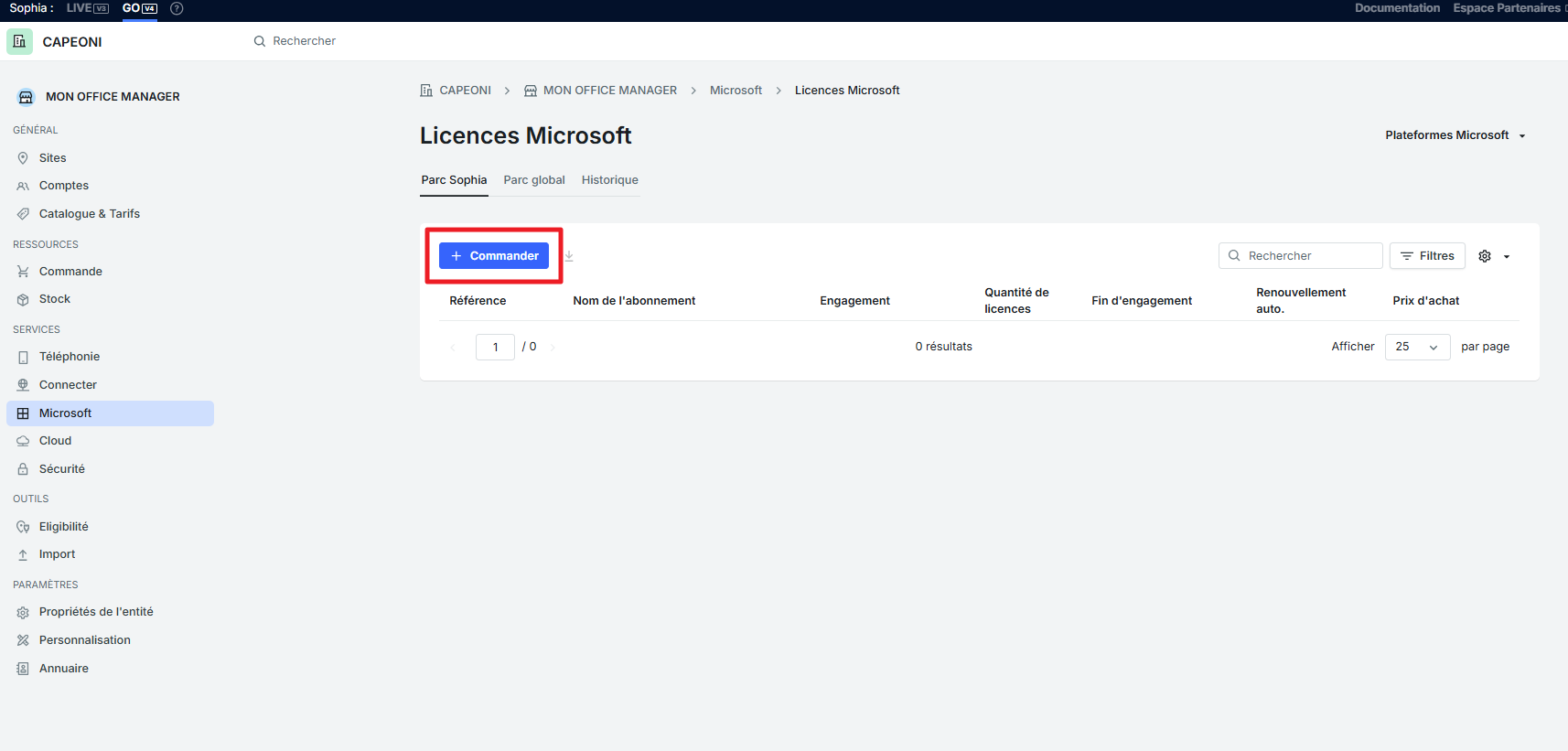The image size is (1568, 751).
Task: Focus the table Rechercher search field
Action: click(x=1300, y=256)
